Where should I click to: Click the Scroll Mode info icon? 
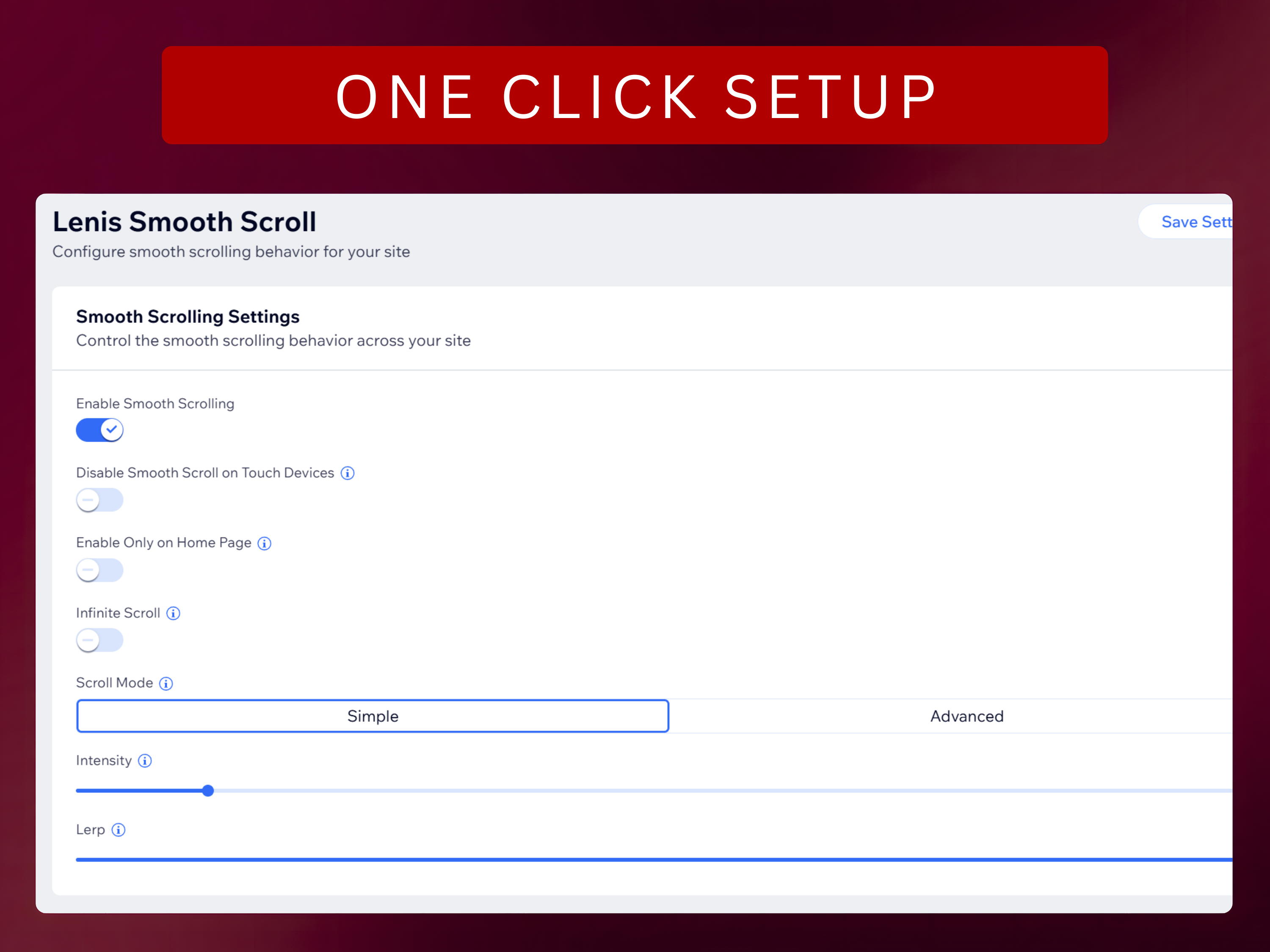click(166, 683)
